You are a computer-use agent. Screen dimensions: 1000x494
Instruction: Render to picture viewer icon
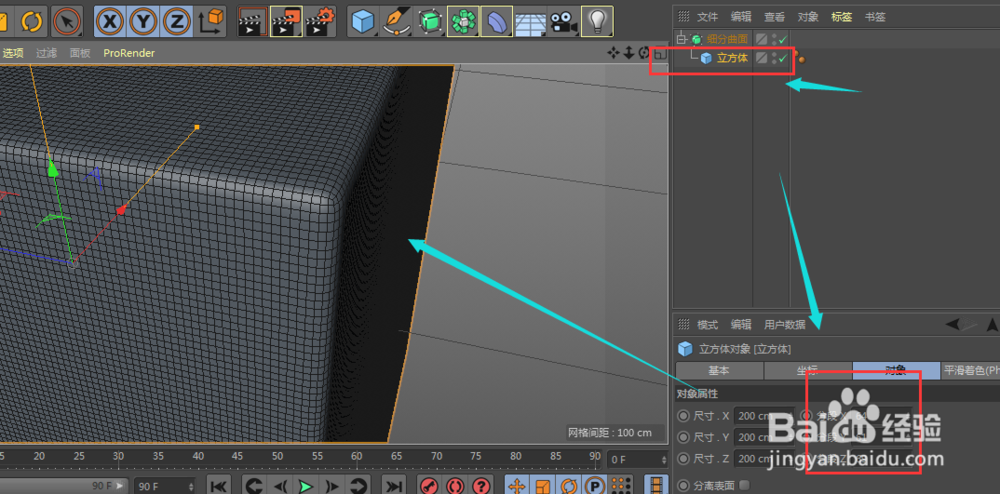pos(286,22)
